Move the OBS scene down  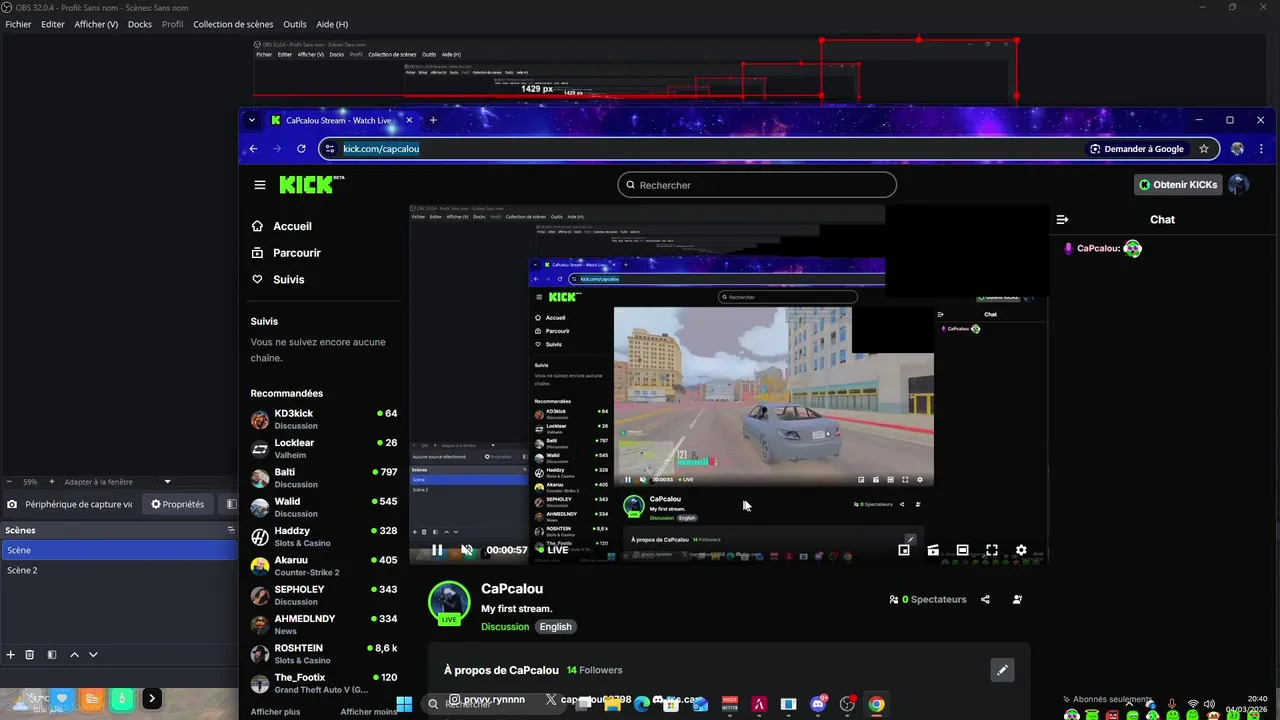pos(93,655)
